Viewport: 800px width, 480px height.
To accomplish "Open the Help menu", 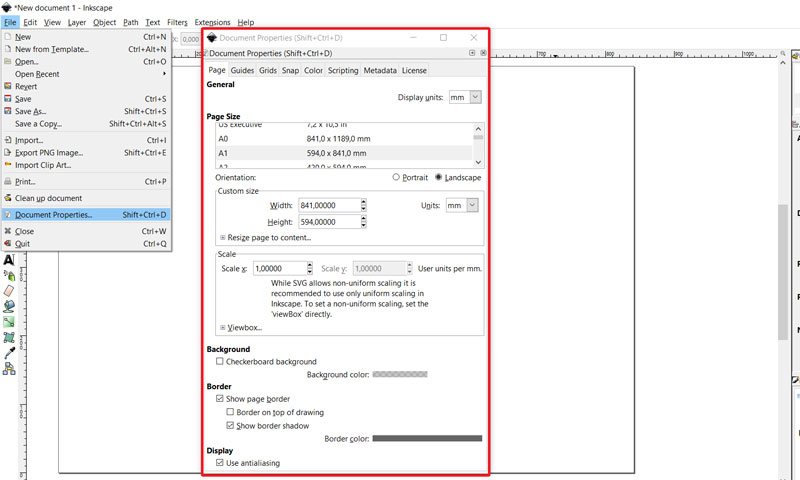I will (245, 22).
